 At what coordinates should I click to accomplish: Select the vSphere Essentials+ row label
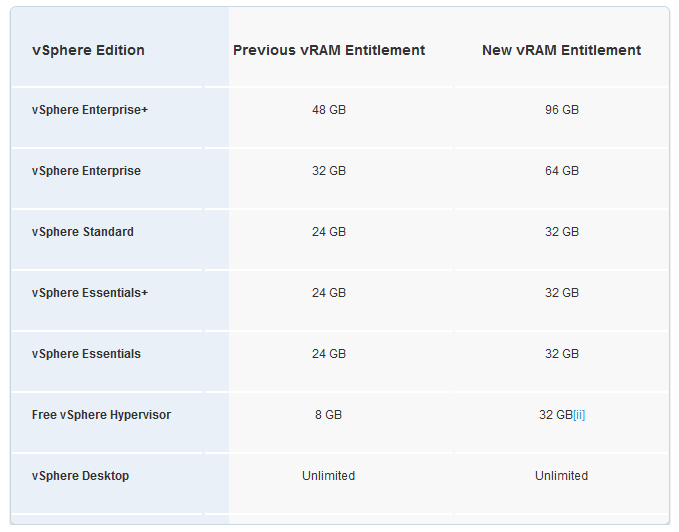pos(90,293)
